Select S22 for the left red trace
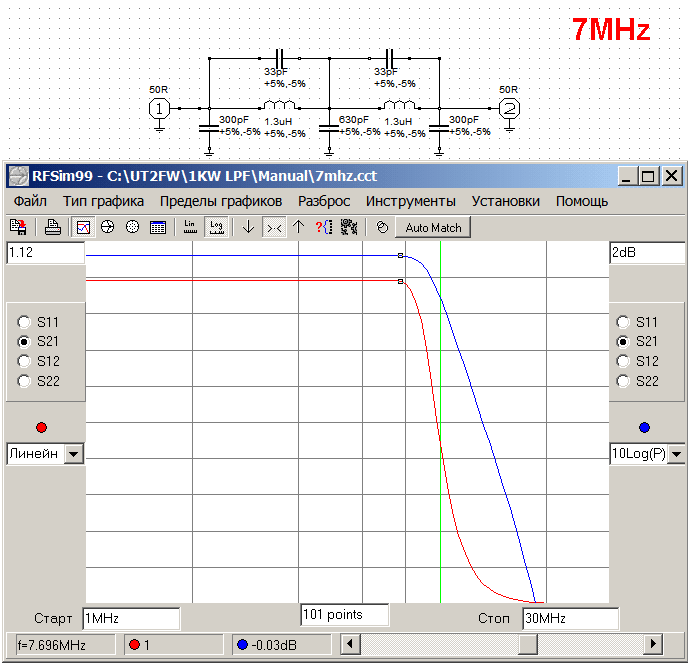The image size is (688, 665). [x=24, y=381]
